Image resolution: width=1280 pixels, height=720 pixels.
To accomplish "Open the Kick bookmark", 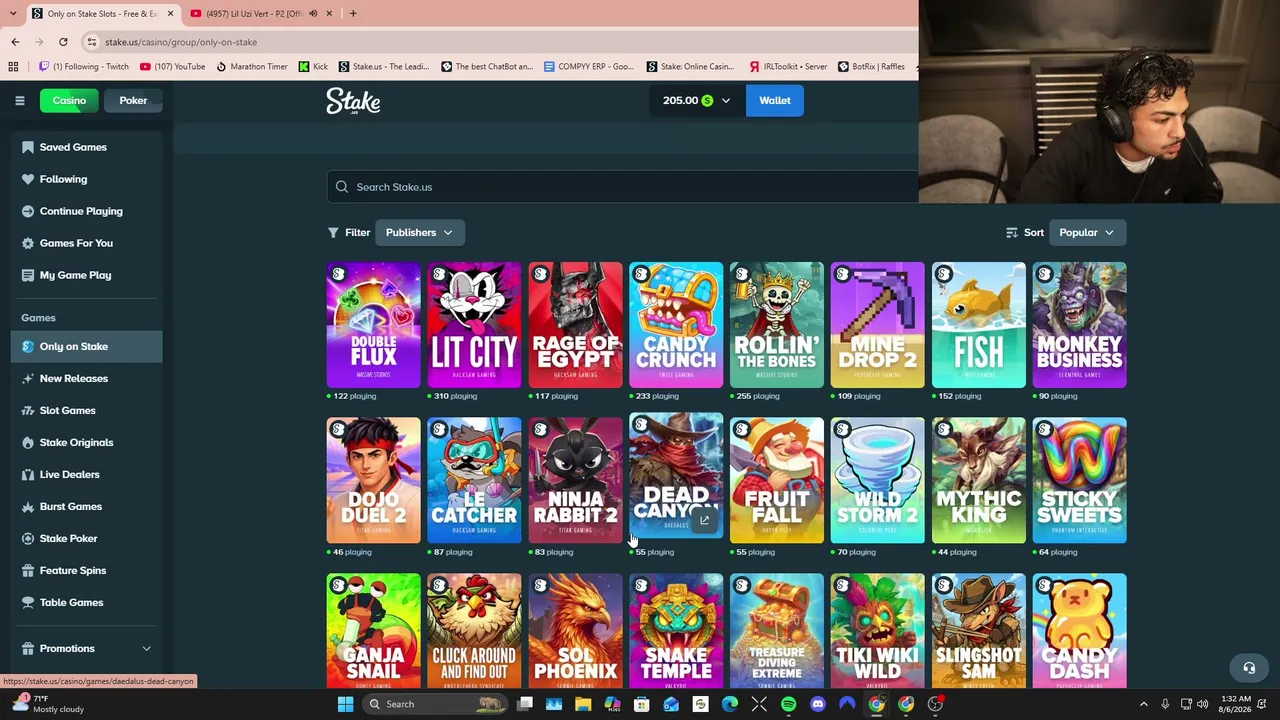I will point(313,67).
